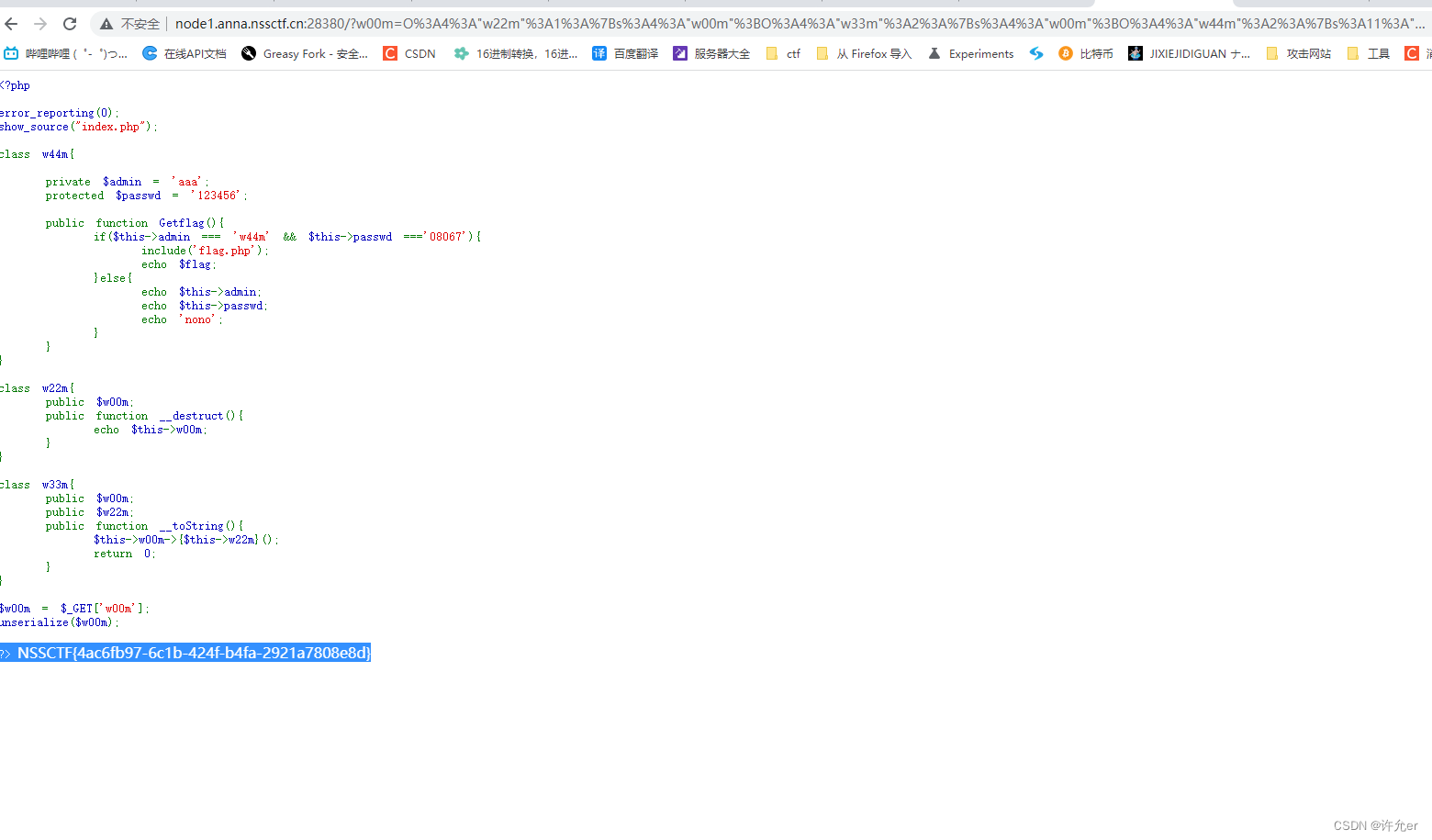The width and height of the screenshot is (1432, 840).
Task: Go back to the previous page
Action: click(x=11, y=24)
